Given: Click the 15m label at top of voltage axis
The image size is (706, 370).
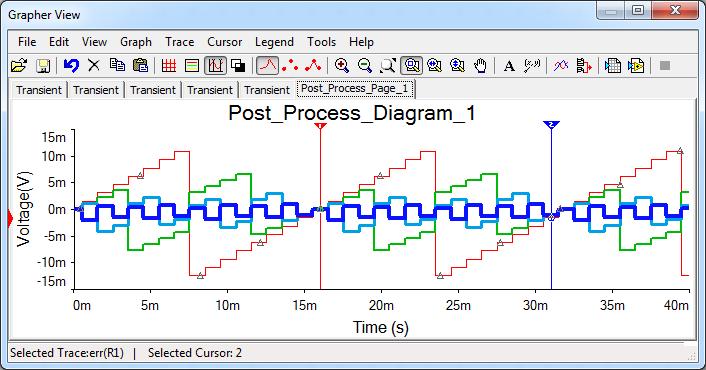Looking at the screenshot, I should click(53, 137).
